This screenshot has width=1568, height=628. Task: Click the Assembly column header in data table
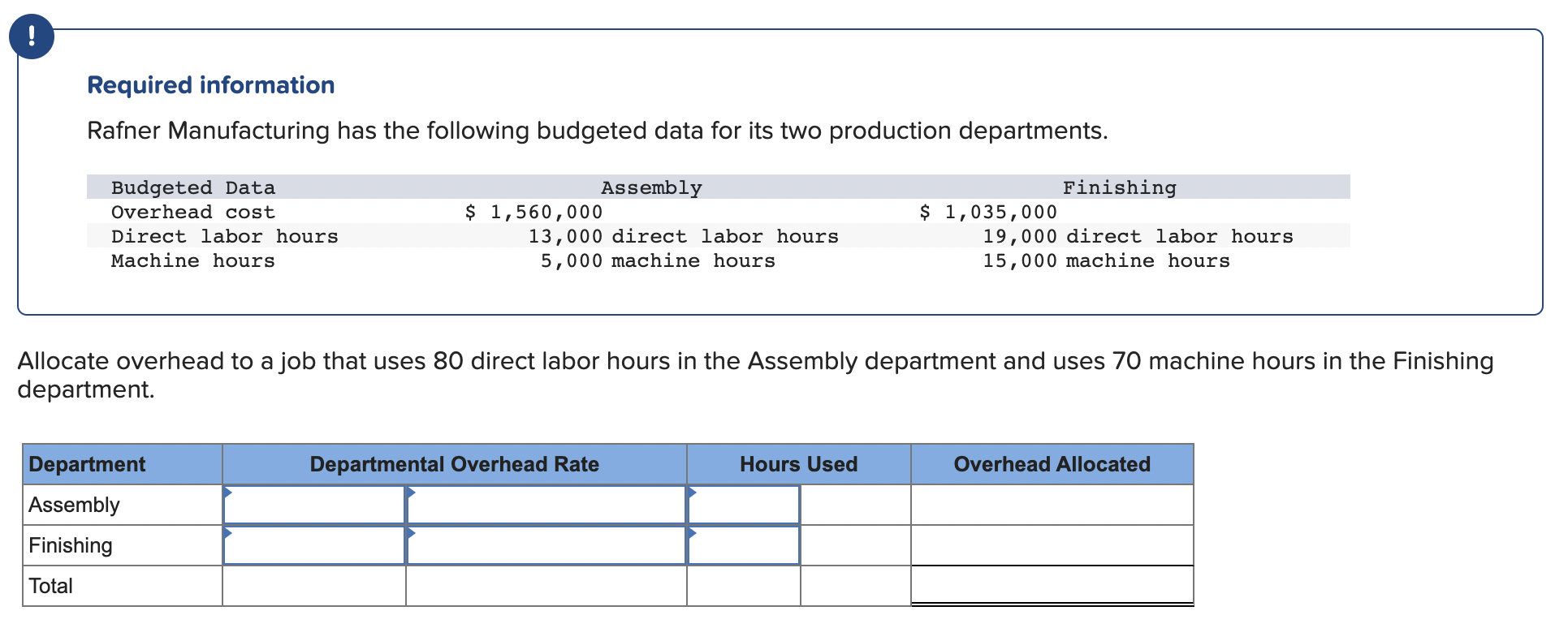tap(651, 187)
